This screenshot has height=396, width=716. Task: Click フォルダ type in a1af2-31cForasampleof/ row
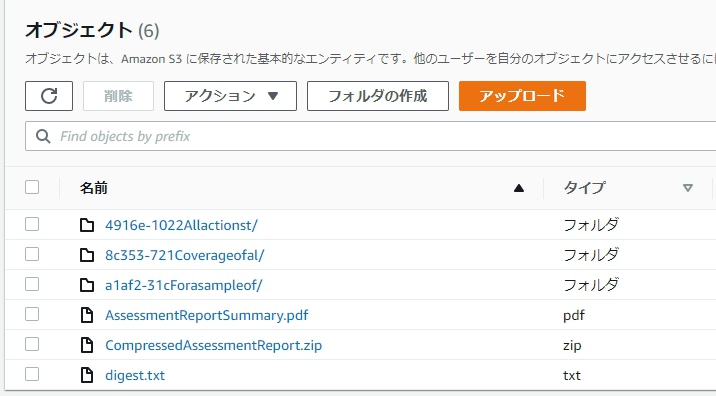[590, 285]
